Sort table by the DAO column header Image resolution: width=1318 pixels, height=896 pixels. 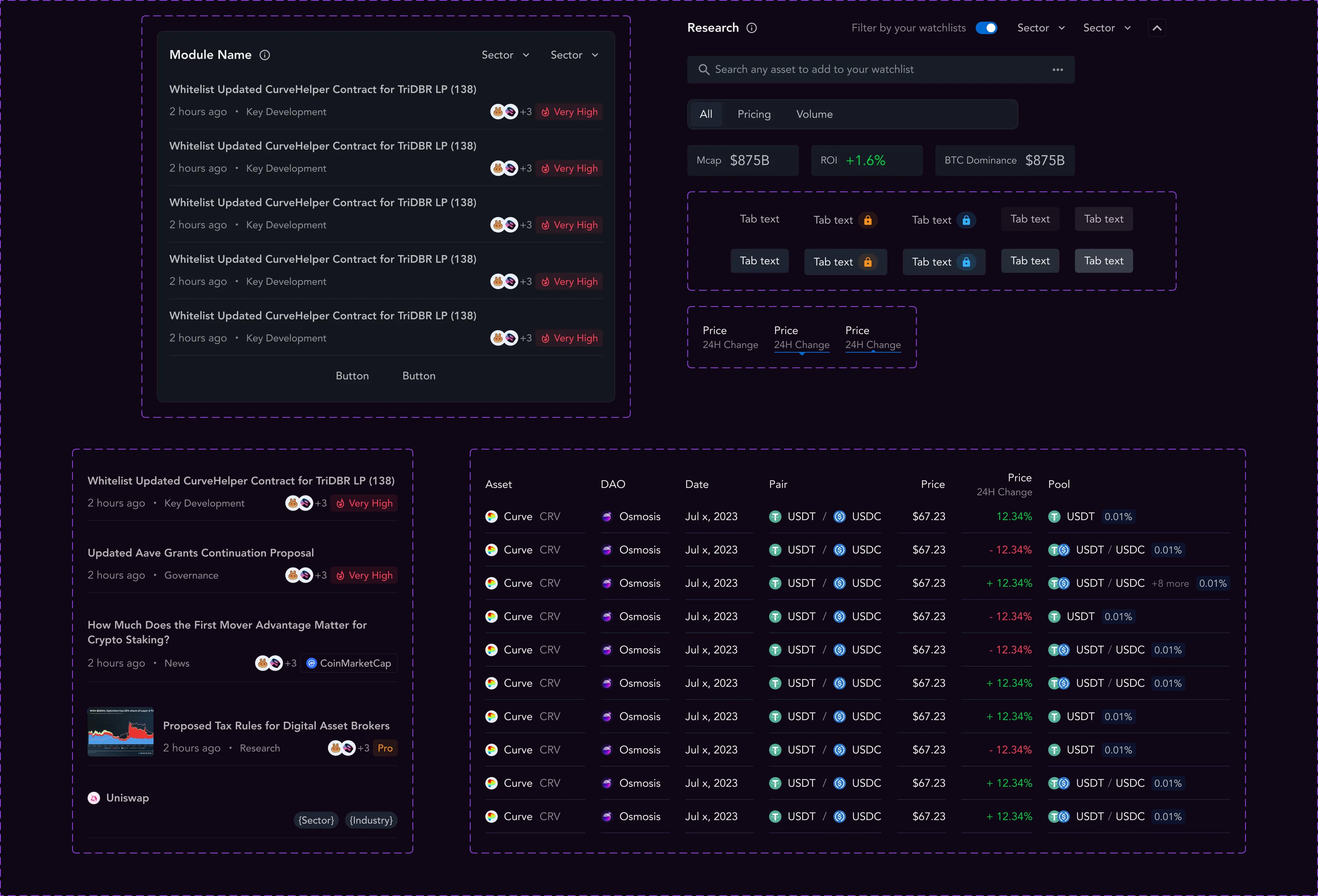tap(613, 484)
